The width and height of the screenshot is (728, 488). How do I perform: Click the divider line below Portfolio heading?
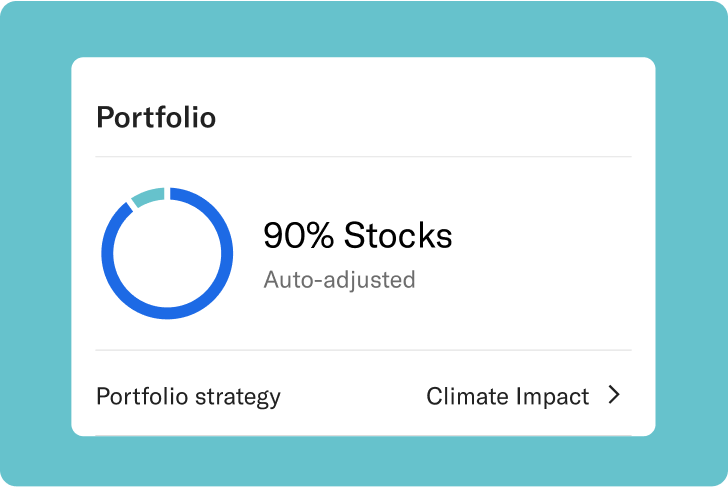pyautogui.click(x=363, y=157)
